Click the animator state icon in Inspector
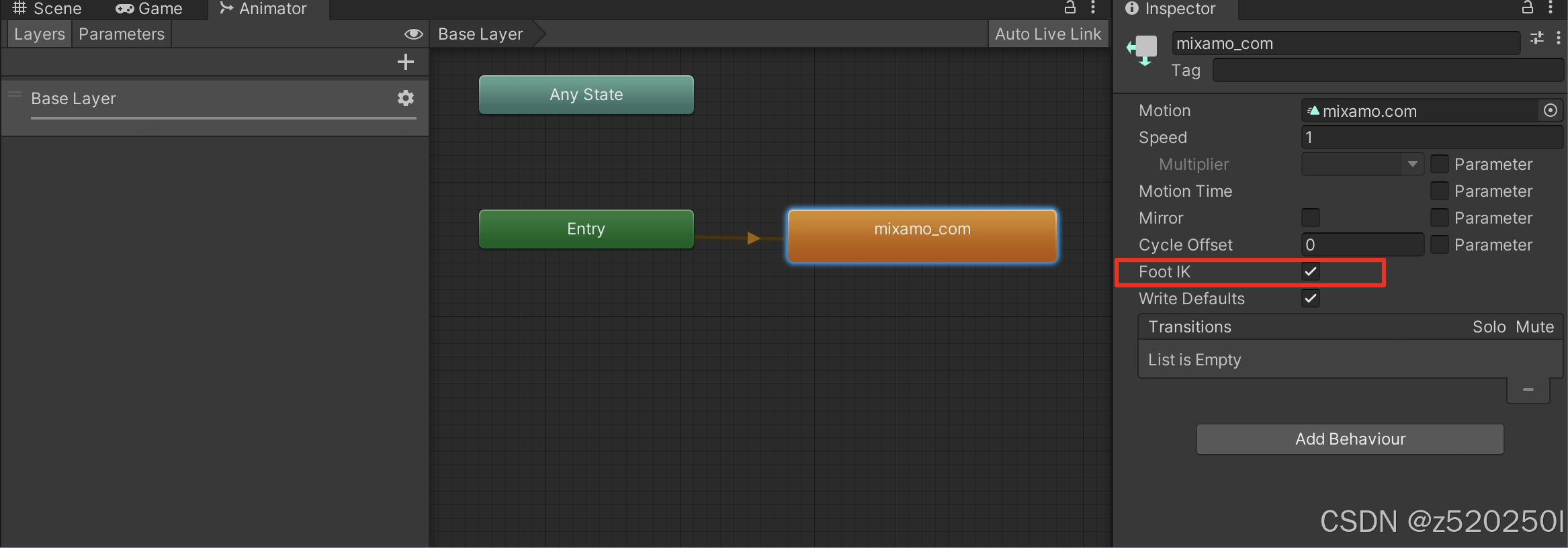 point(1142,50)
